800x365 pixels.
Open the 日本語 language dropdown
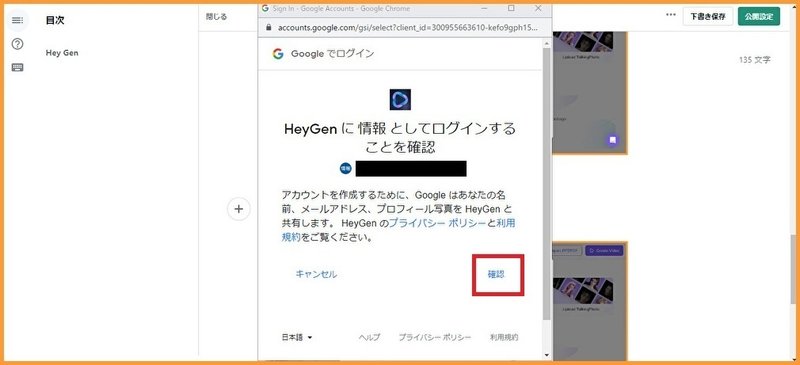pyautogui.click(x=297, y=337)
